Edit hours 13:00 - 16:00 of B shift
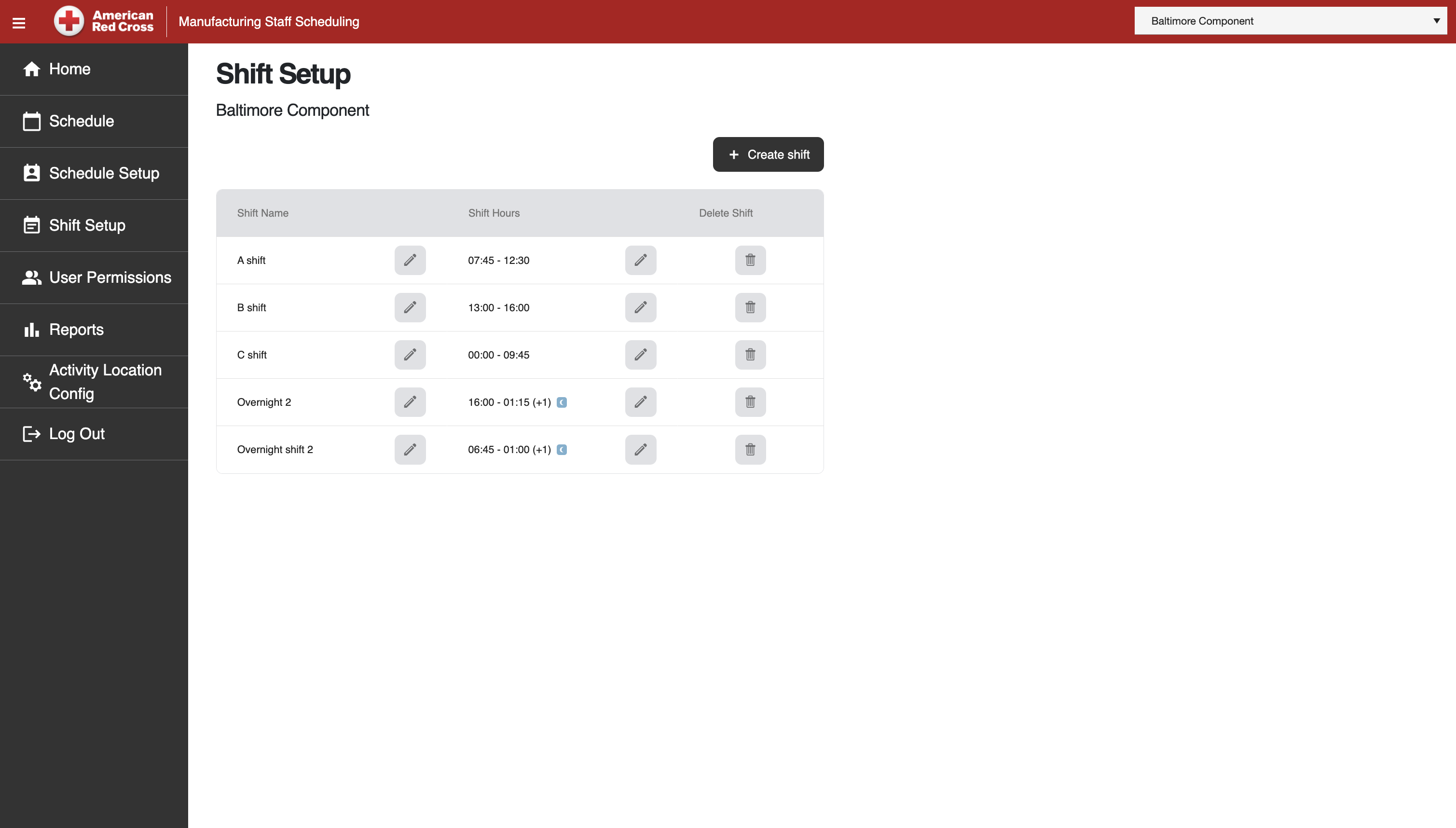 click(641, 308)
